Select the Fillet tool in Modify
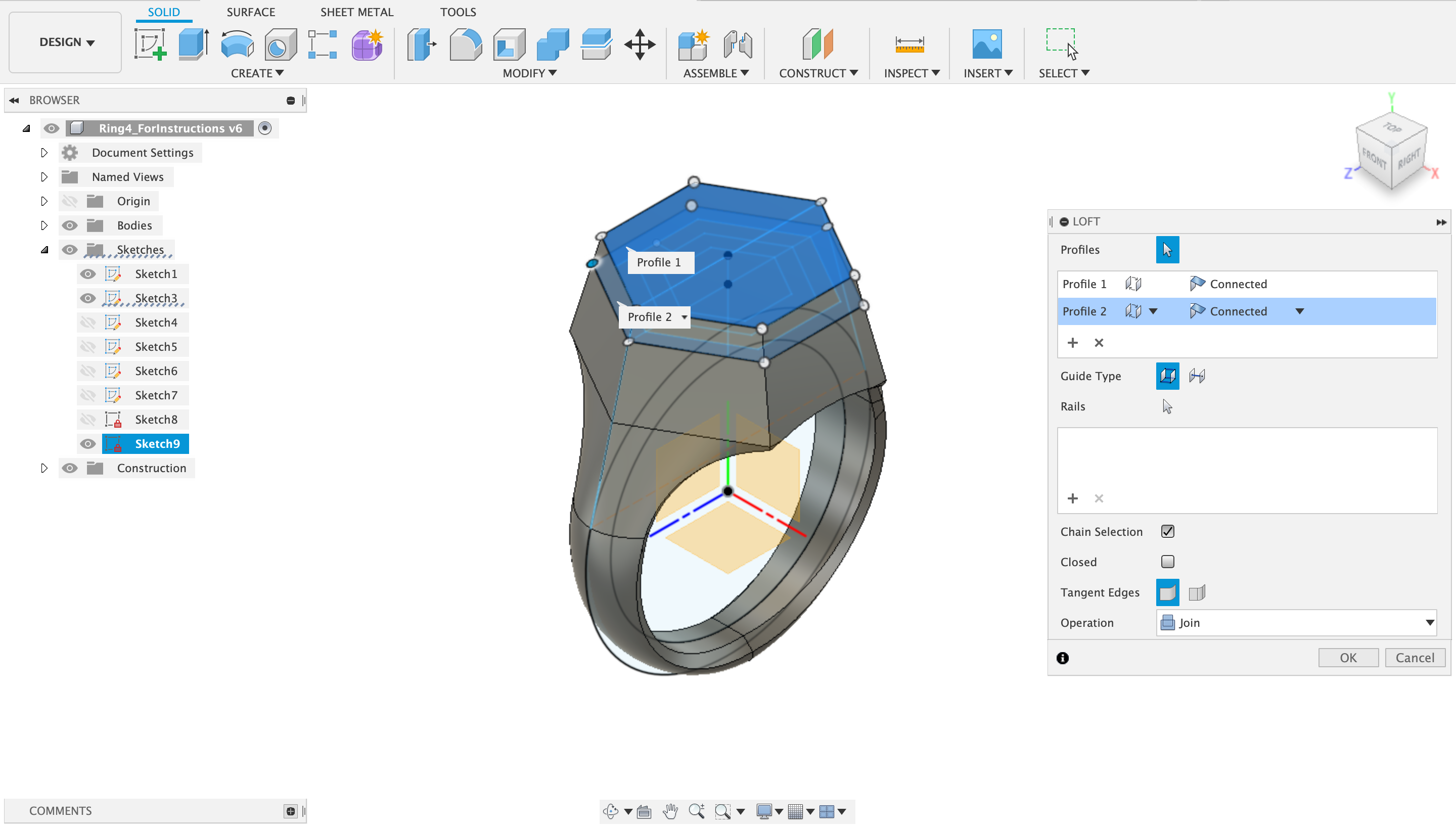The image size is (1456, 827). (x=465, y=44)
